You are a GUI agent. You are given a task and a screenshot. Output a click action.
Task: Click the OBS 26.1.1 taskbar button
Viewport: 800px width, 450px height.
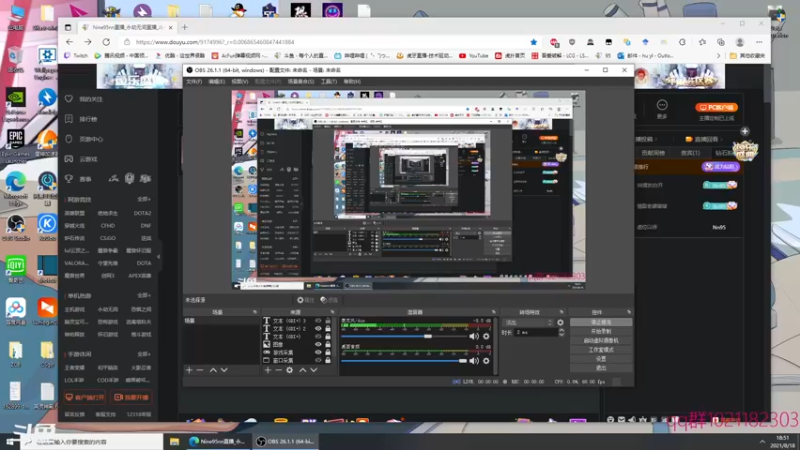click(x=285, y=442)
